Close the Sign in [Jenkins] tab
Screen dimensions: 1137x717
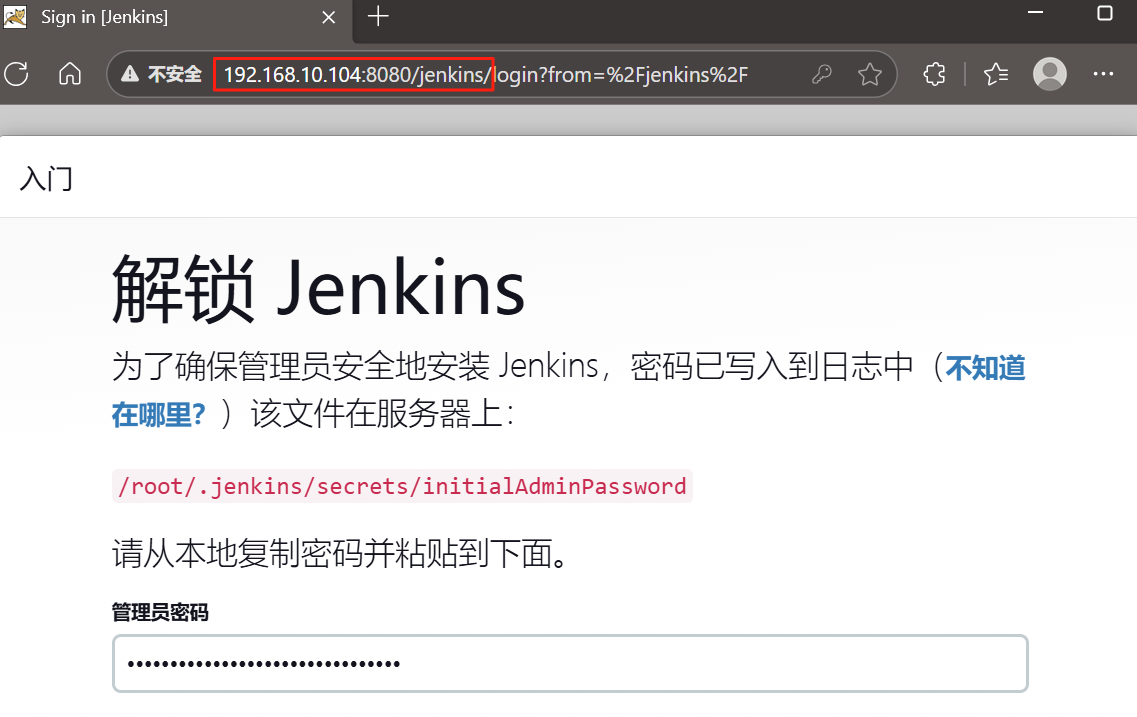click(328, 17)
